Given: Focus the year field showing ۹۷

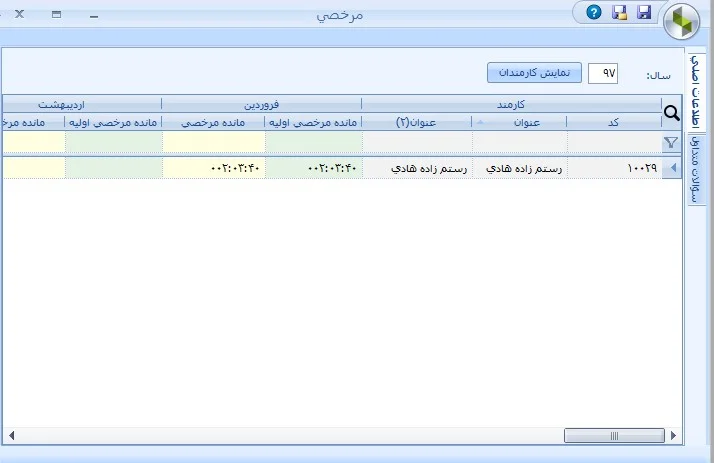Looking at the screenshot, I should tap(603, 73).
